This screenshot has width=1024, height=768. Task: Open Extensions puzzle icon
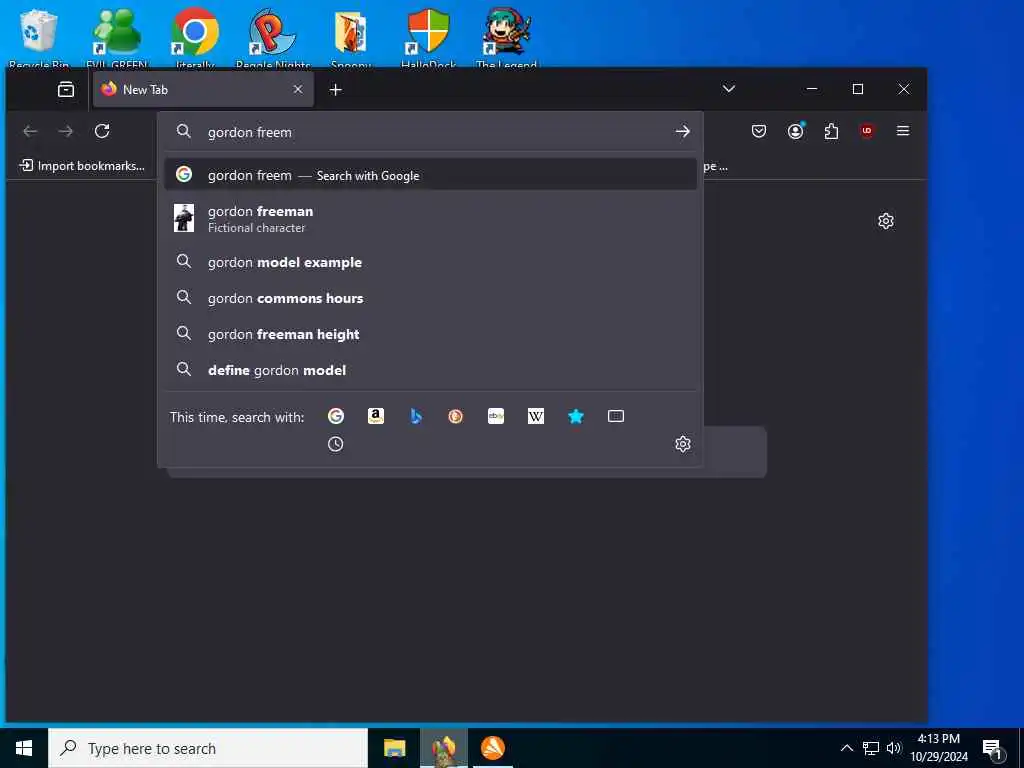[831, 131]
